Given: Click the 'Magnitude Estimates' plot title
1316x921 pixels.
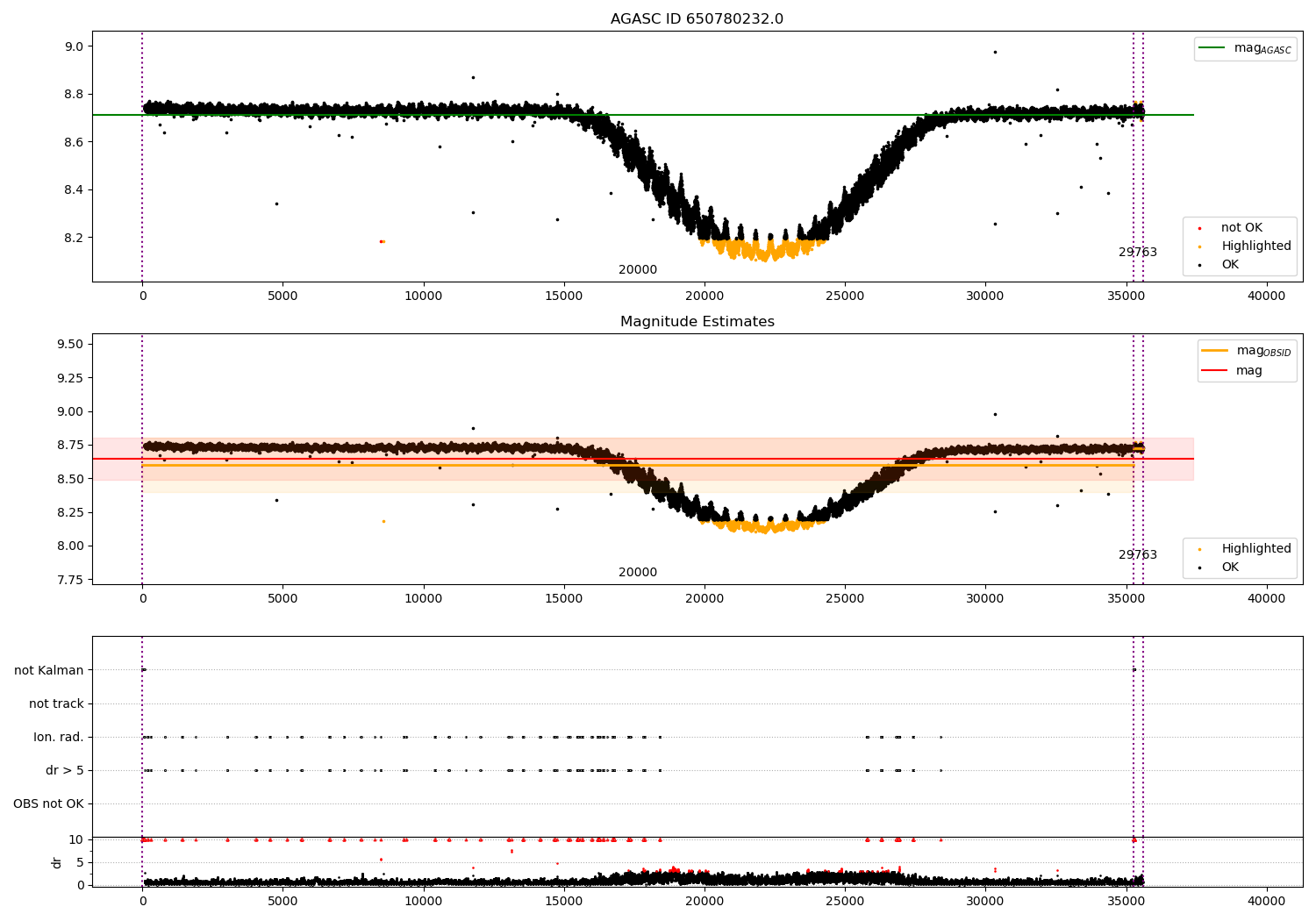Looking at the screenshot, I should pyautogui.click(x=697, y=322).
